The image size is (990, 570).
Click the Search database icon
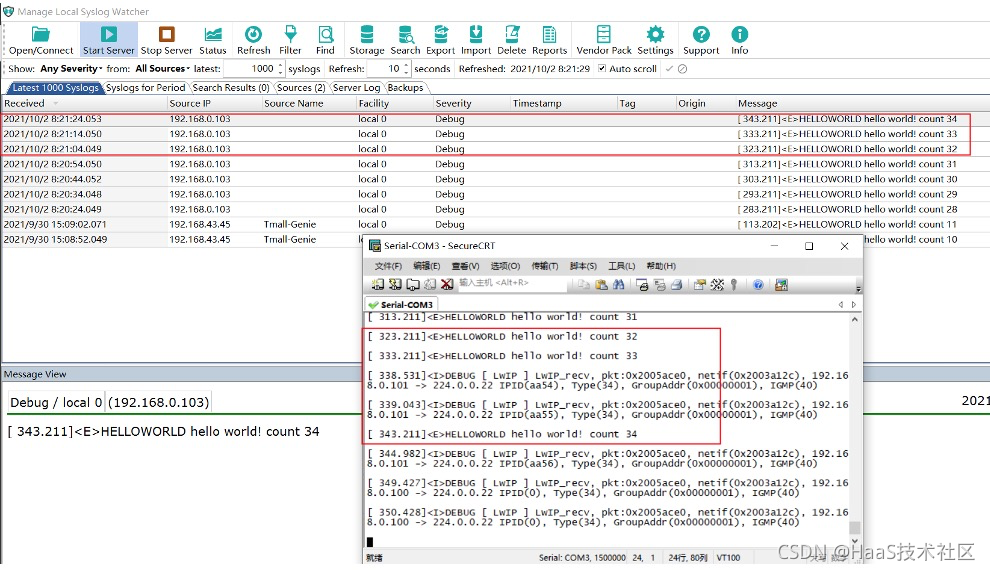click(x=405, y=40)
